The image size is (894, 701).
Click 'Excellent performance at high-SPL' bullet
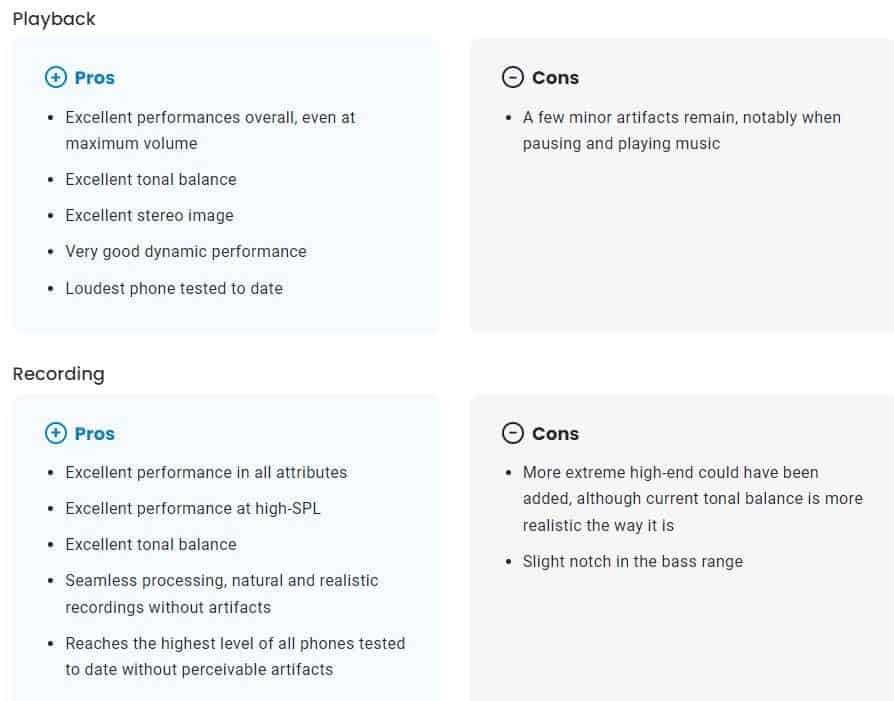click(x=193, y=508)
